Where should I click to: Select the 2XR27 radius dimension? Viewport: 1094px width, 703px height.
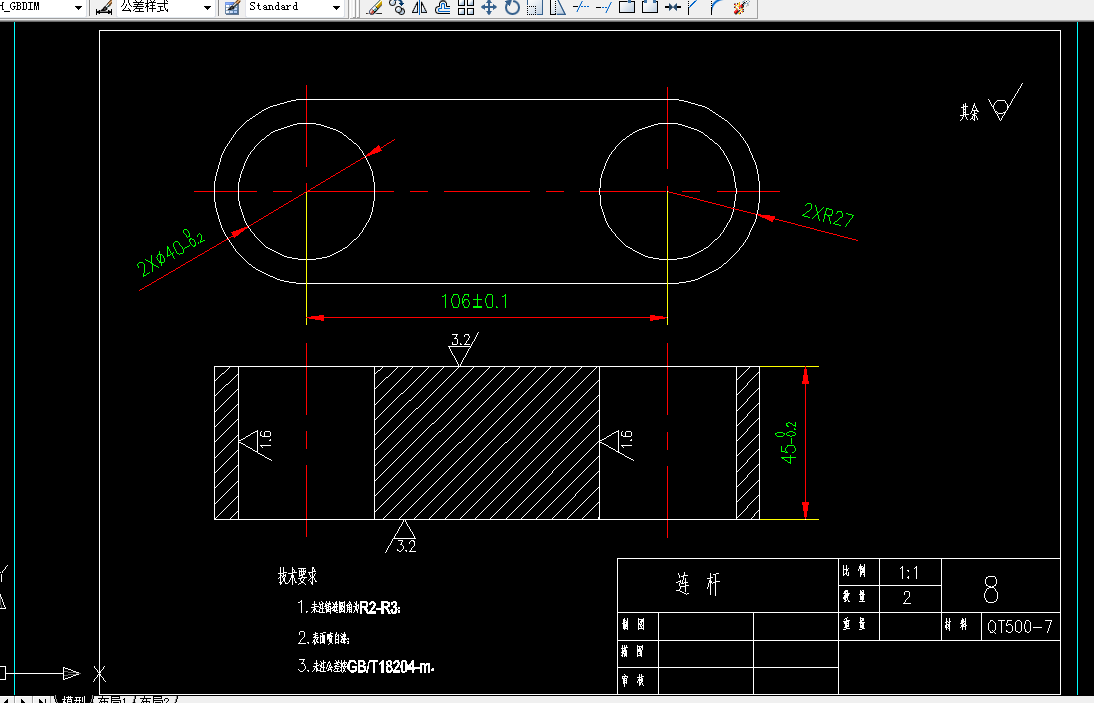(828, 215)
